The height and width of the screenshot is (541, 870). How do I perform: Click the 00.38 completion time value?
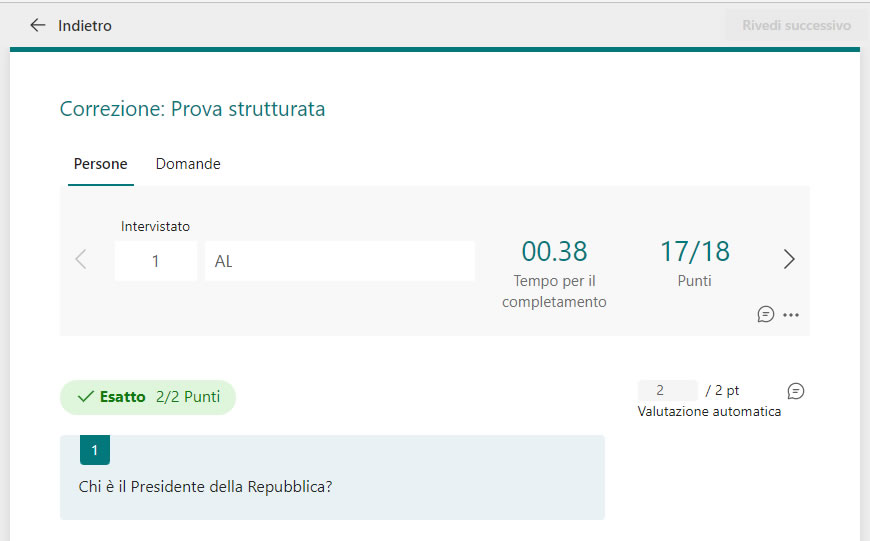click(554, 251)
